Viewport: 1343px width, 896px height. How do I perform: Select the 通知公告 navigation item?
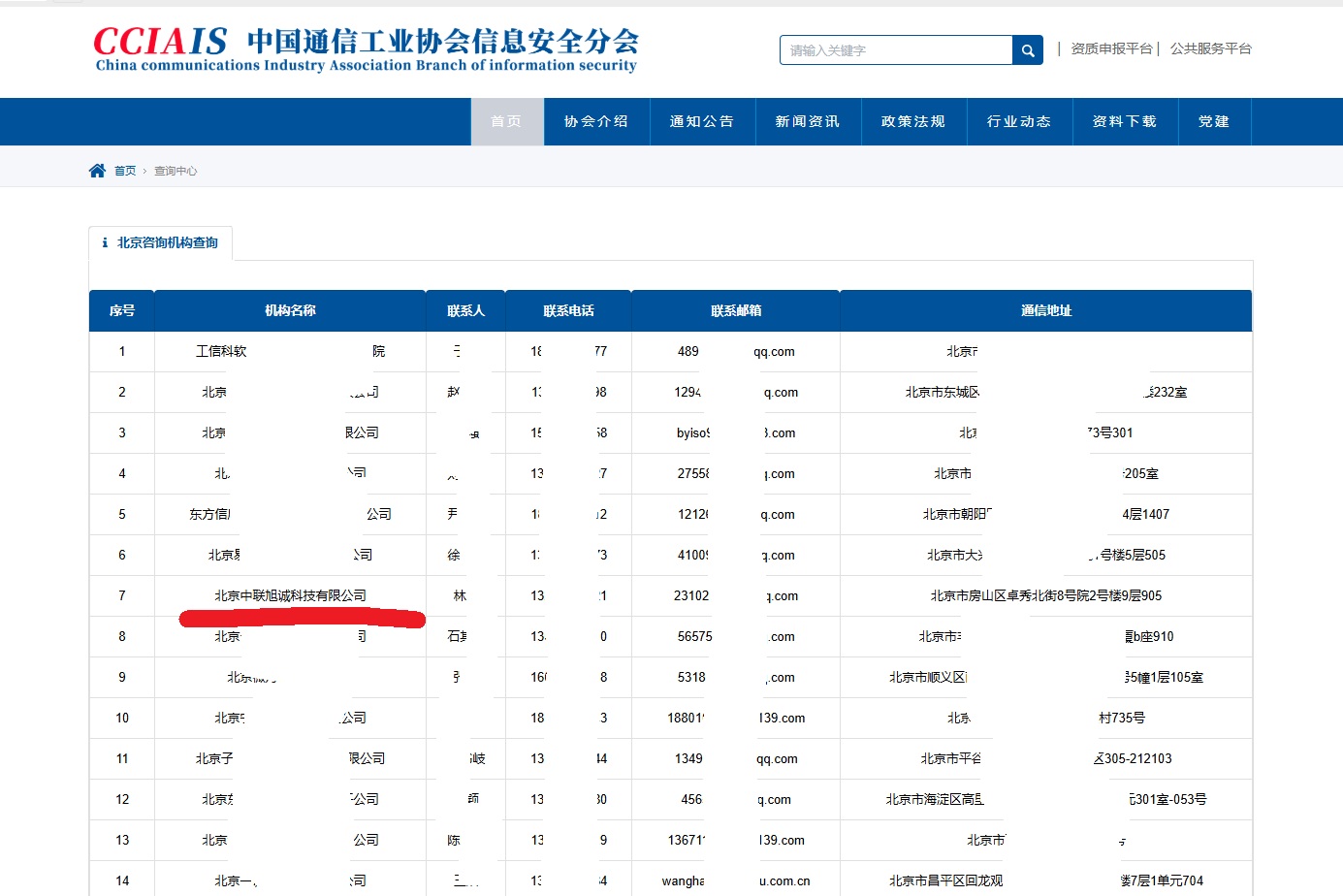(x=702, y=121)
